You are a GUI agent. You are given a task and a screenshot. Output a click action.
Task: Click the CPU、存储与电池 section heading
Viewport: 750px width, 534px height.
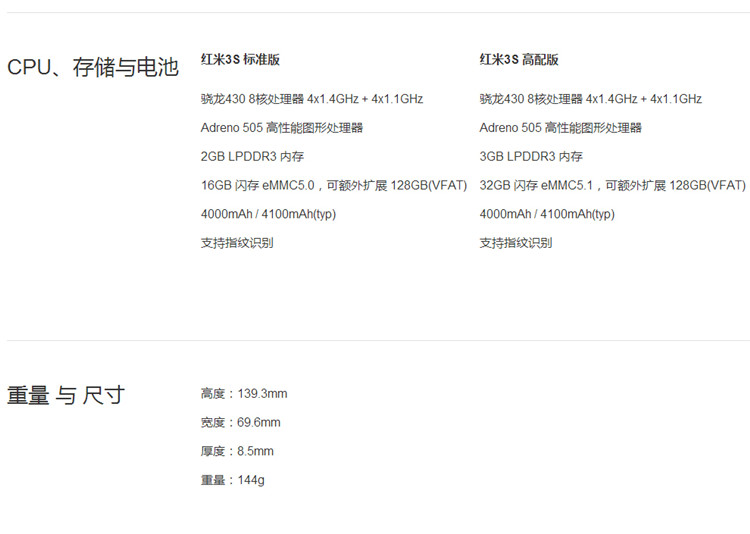(92, 67)
